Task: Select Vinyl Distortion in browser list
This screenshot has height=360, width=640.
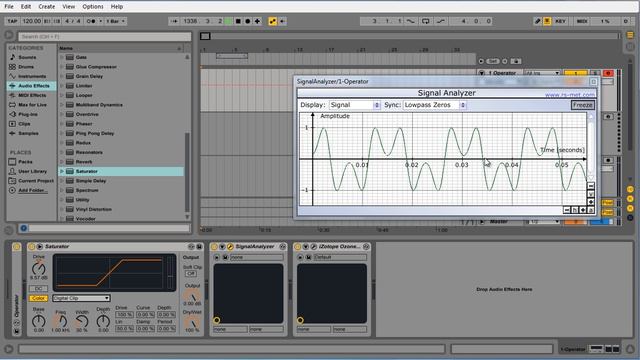Action: [93, 209]
